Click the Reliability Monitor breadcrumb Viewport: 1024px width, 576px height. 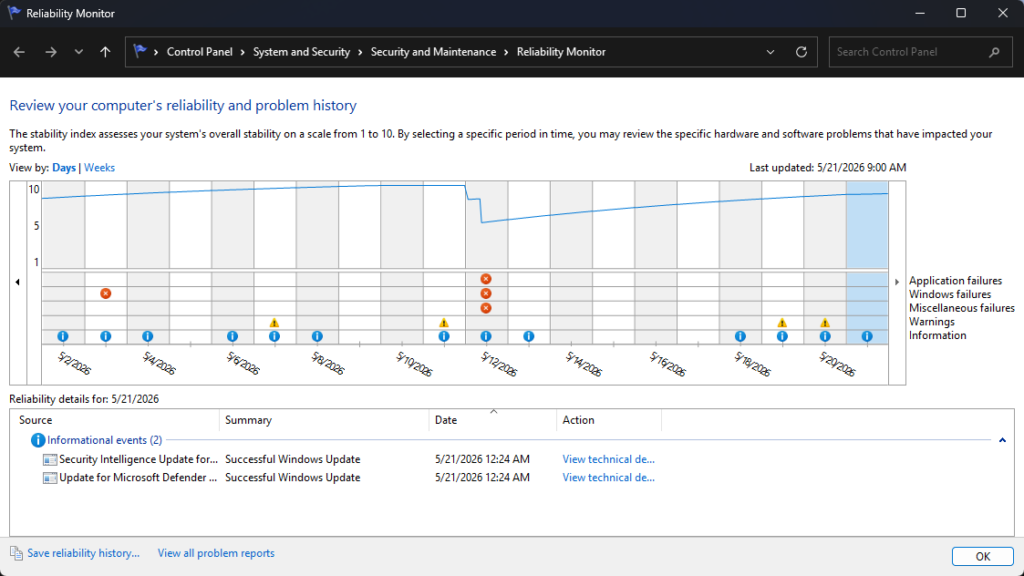click(x=561, y=52)
